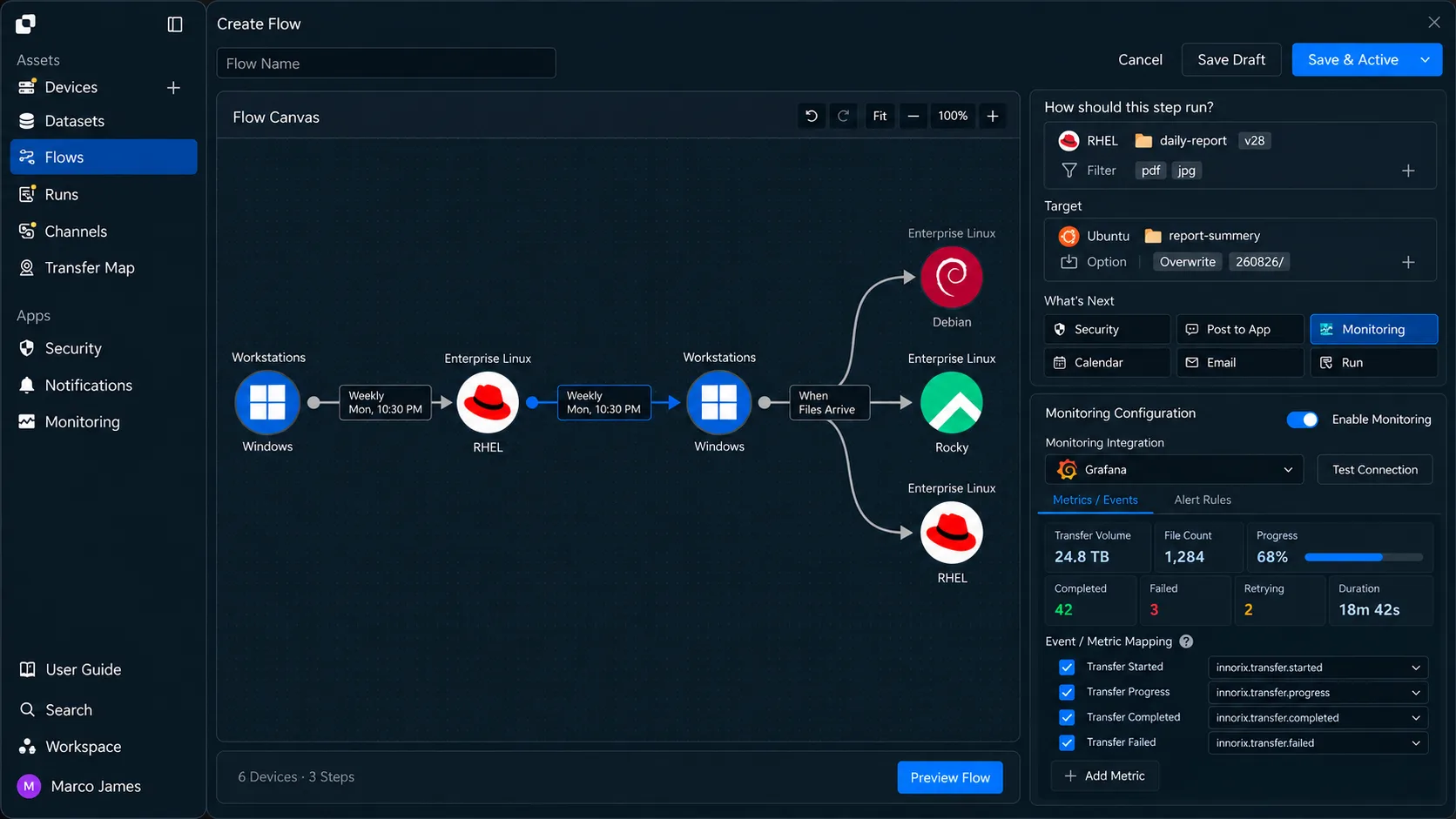Select the first Weekly Mon 10:30 PM trigger
Image resolution: width=1456 pixels, height=819 pixels.
click(385, 403)
